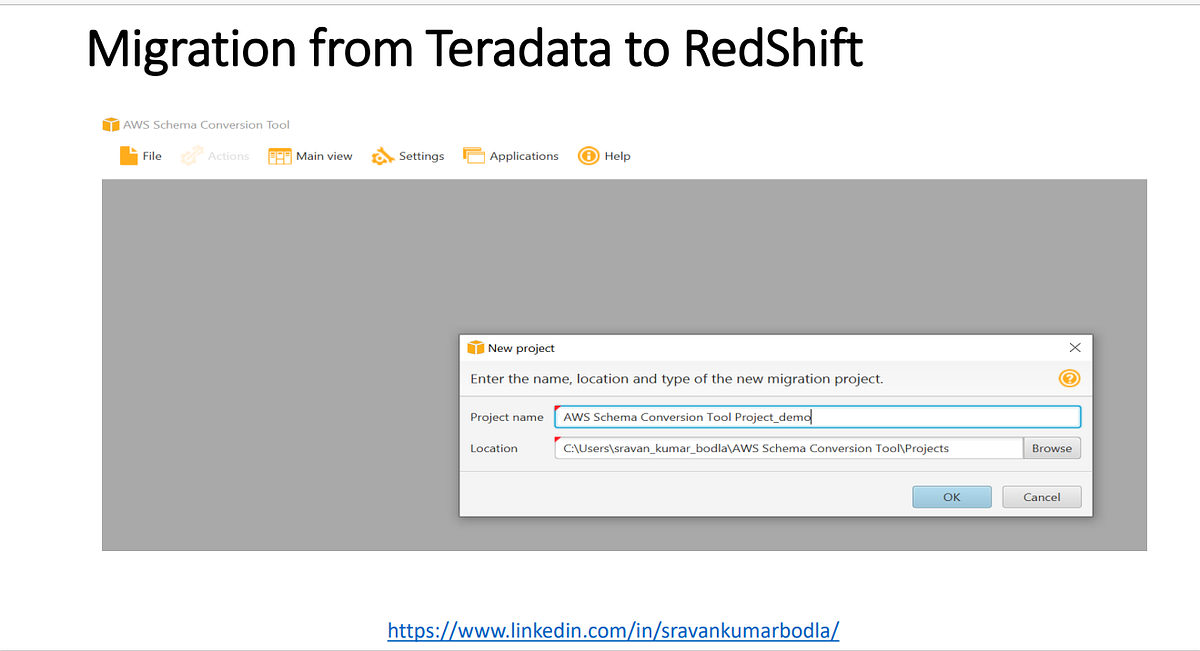This screenshot has height=651, width=1200.
Task: Select the Project name text field
Action: (816, 416)
